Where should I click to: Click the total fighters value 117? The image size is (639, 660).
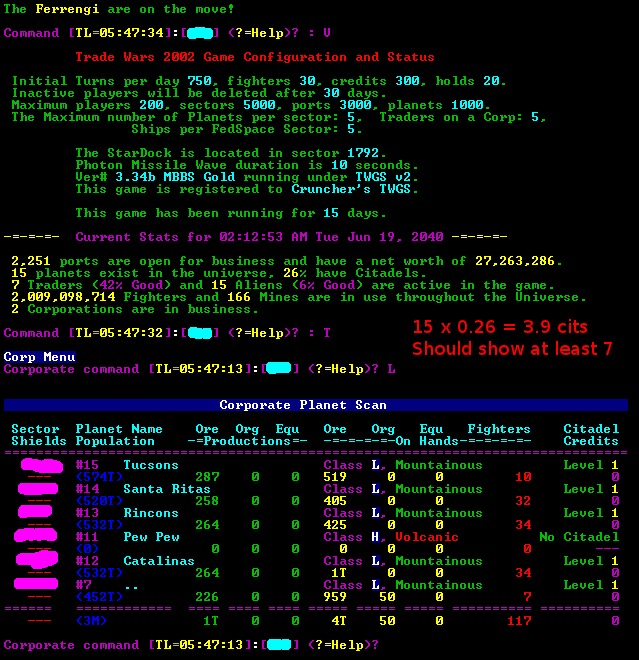pyautogui.click(x=518, y=621)
